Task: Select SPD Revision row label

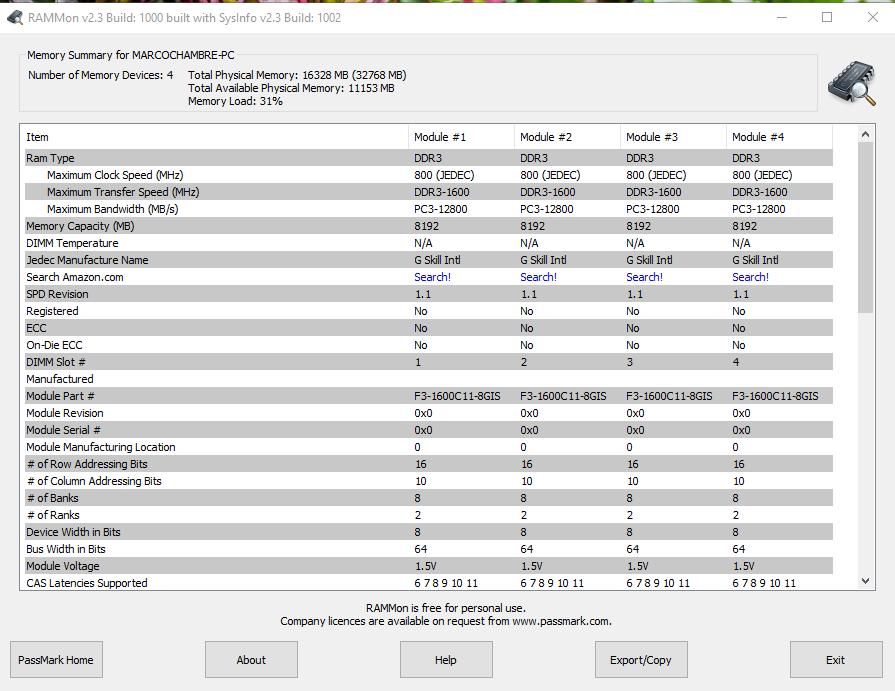Action: click(57, 294)
